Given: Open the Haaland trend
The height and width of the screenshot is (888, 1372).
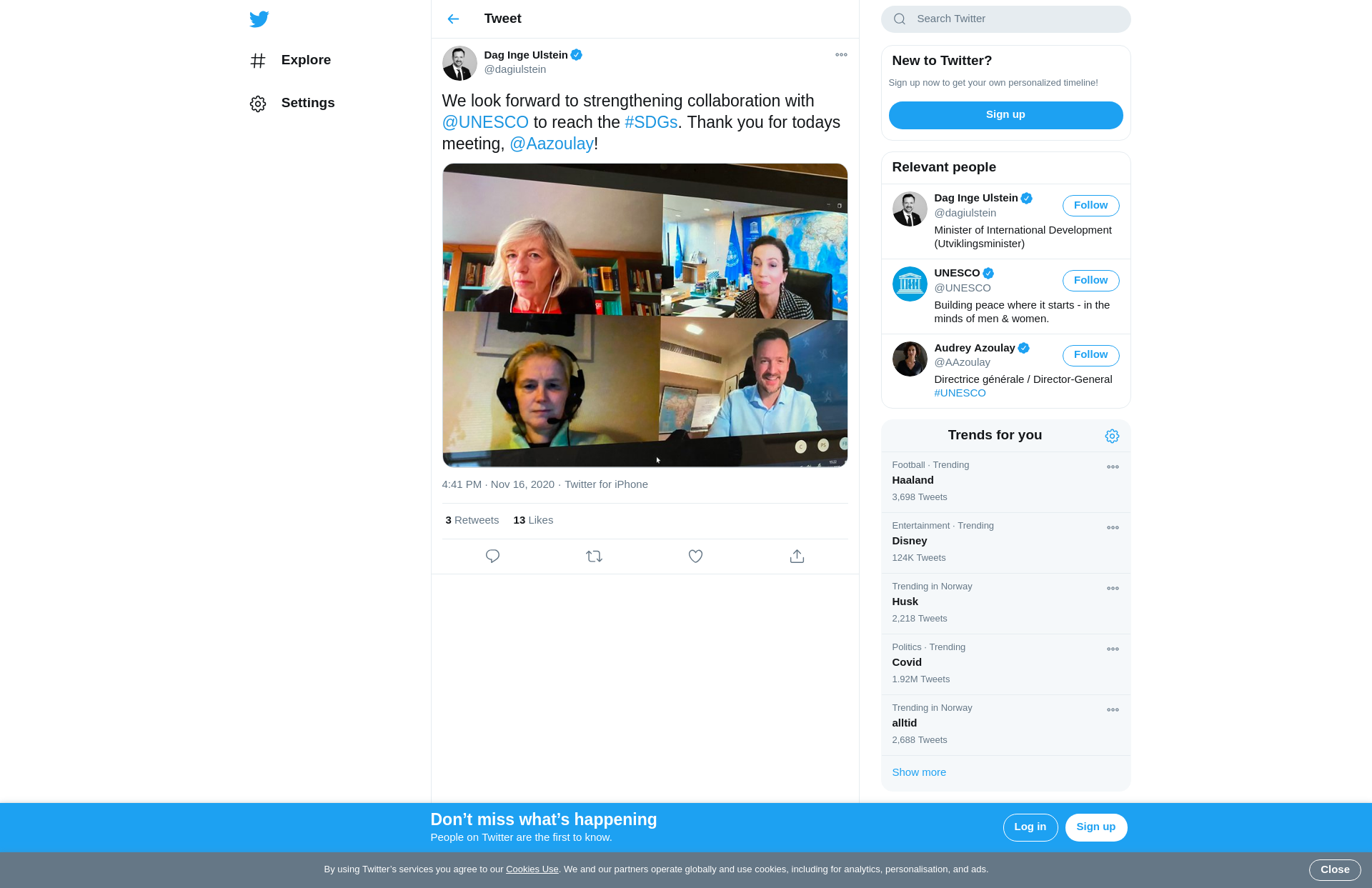Looking at the screenshot, I should pyautogui.click(x=1005, y=482).
